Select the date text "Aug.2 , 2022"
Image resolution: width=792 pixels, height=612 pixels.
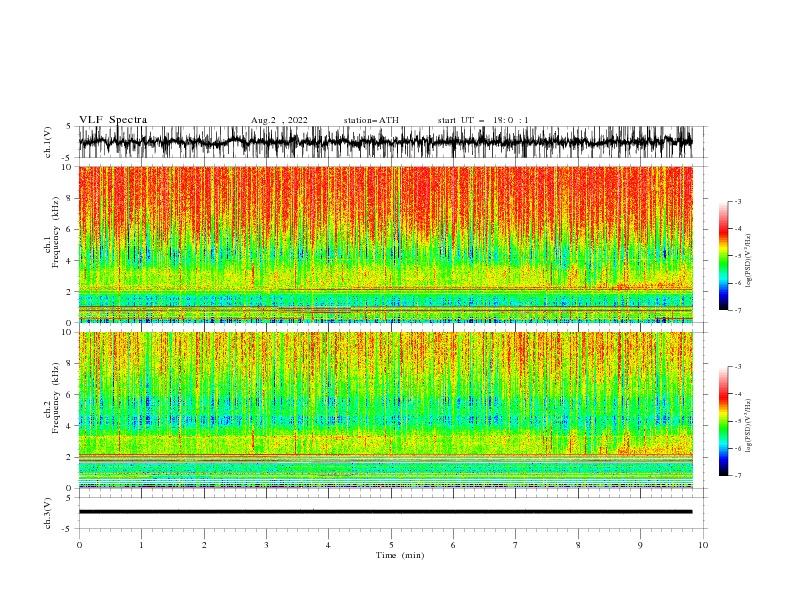tap(279, 120)
